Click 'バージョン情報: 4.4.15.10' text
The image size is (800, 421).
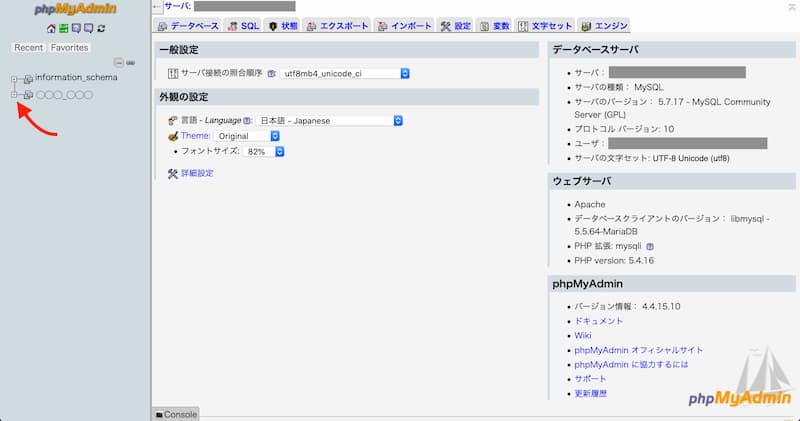[x=627, y=307]
